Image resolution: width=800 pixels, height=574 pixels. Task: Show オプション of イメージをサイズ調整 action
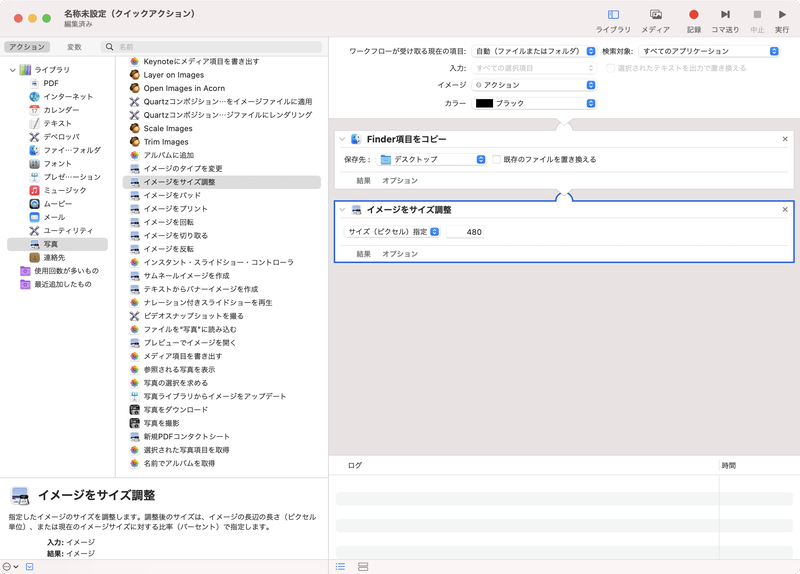pyautogui.click(x=400, y=254)
